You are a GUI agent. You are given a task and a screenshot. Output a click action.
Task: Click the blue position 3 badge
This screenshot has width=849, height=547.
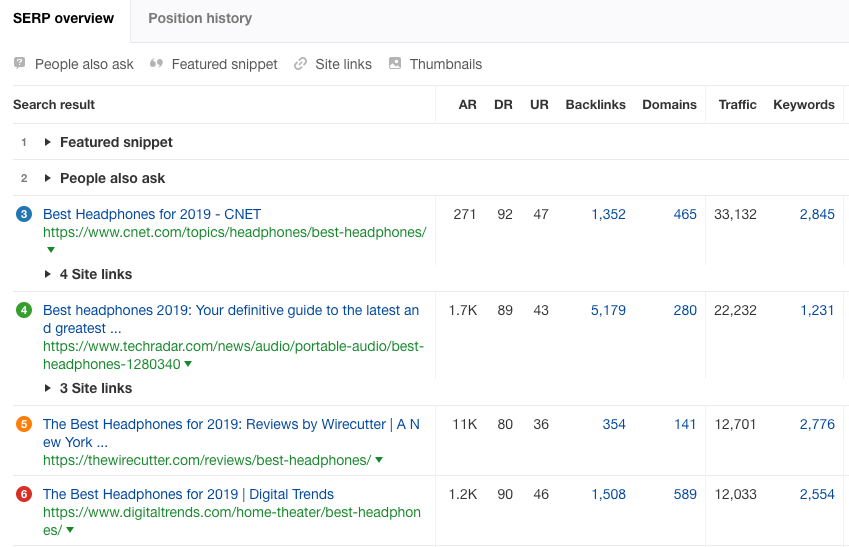(24, 214)
